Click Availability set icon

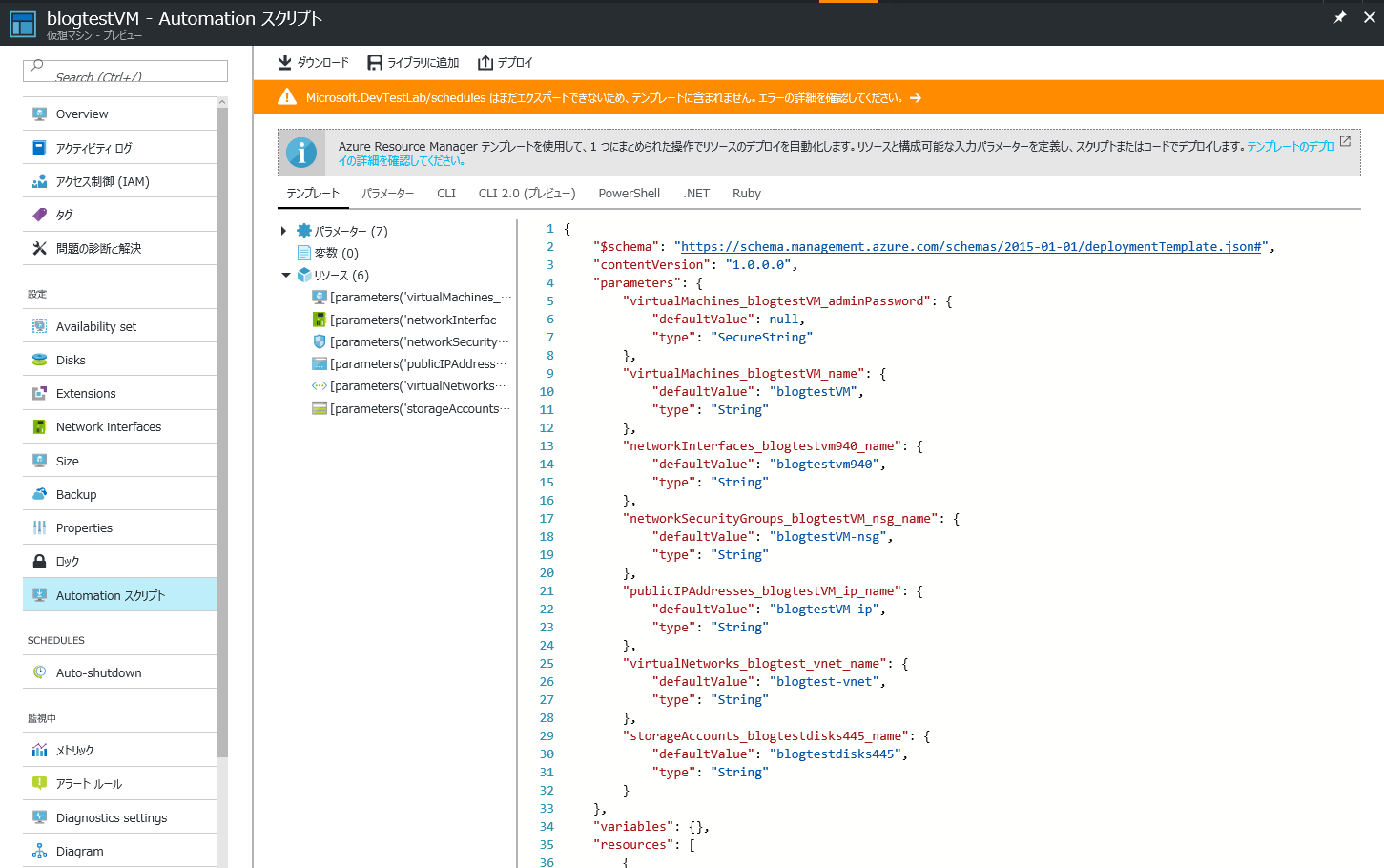[39, 326]
